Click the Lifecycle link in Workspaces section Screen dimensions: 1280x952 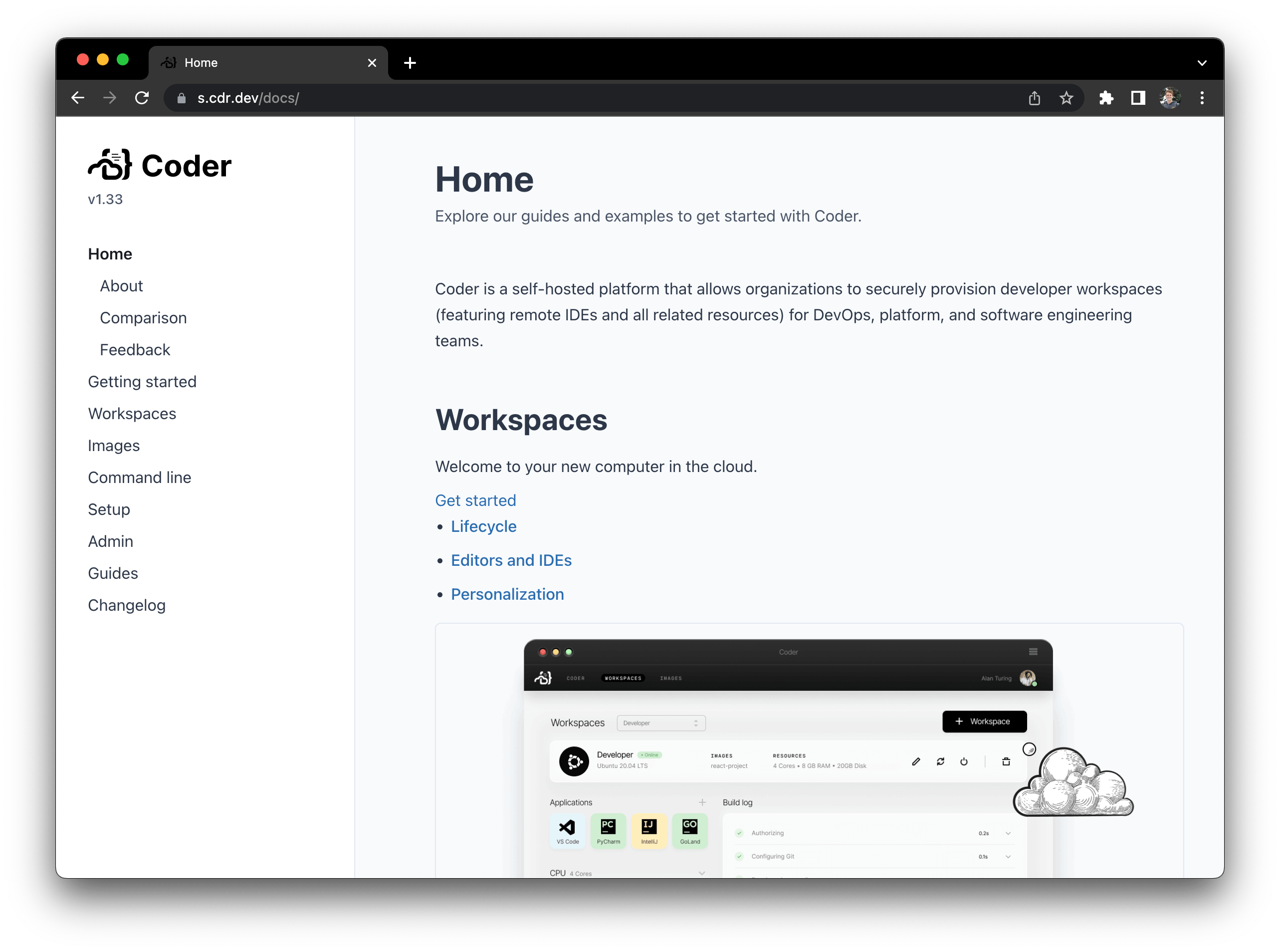click(x=483, y=525)
